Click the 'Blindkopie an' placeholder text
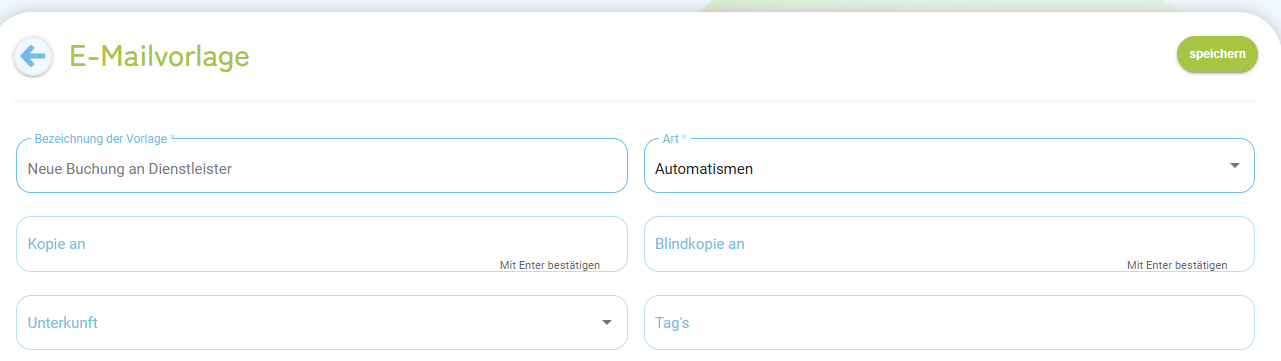Screen dimensions: 1281x361 pos(700,244)
